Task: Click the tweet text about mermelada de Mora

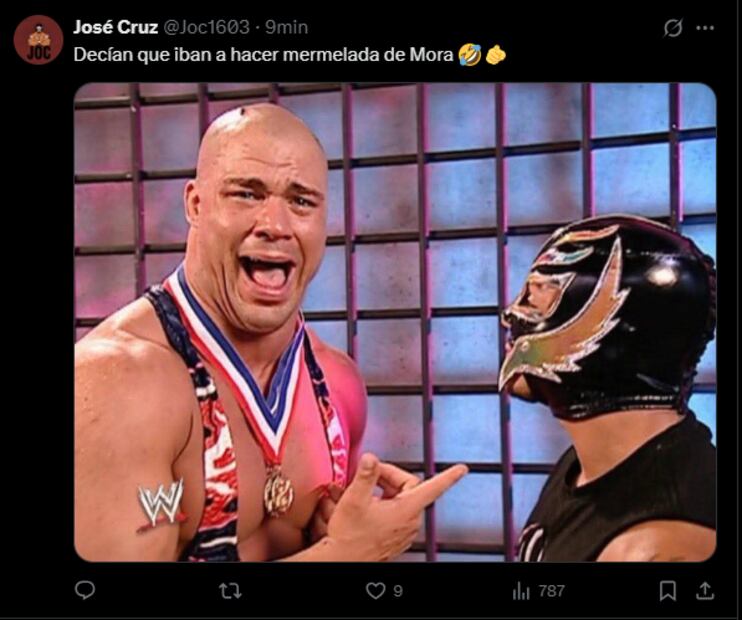Action: coord(264,55)
